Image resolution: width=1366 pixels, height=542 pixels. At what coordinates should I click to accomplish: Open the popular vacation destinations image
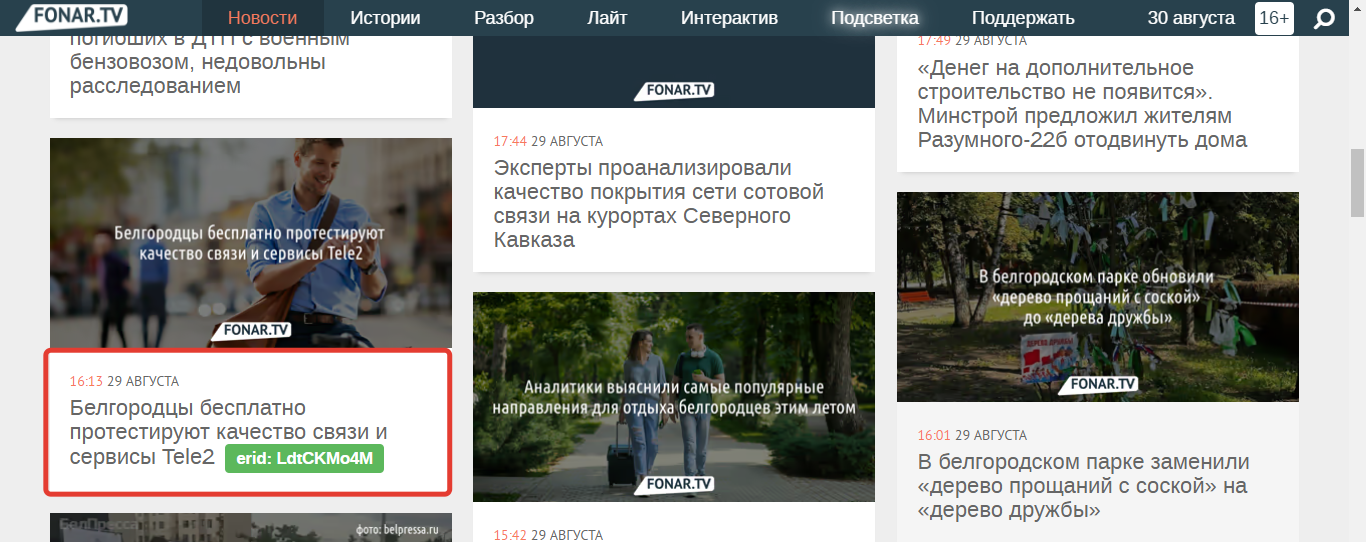tap(673, 396)
